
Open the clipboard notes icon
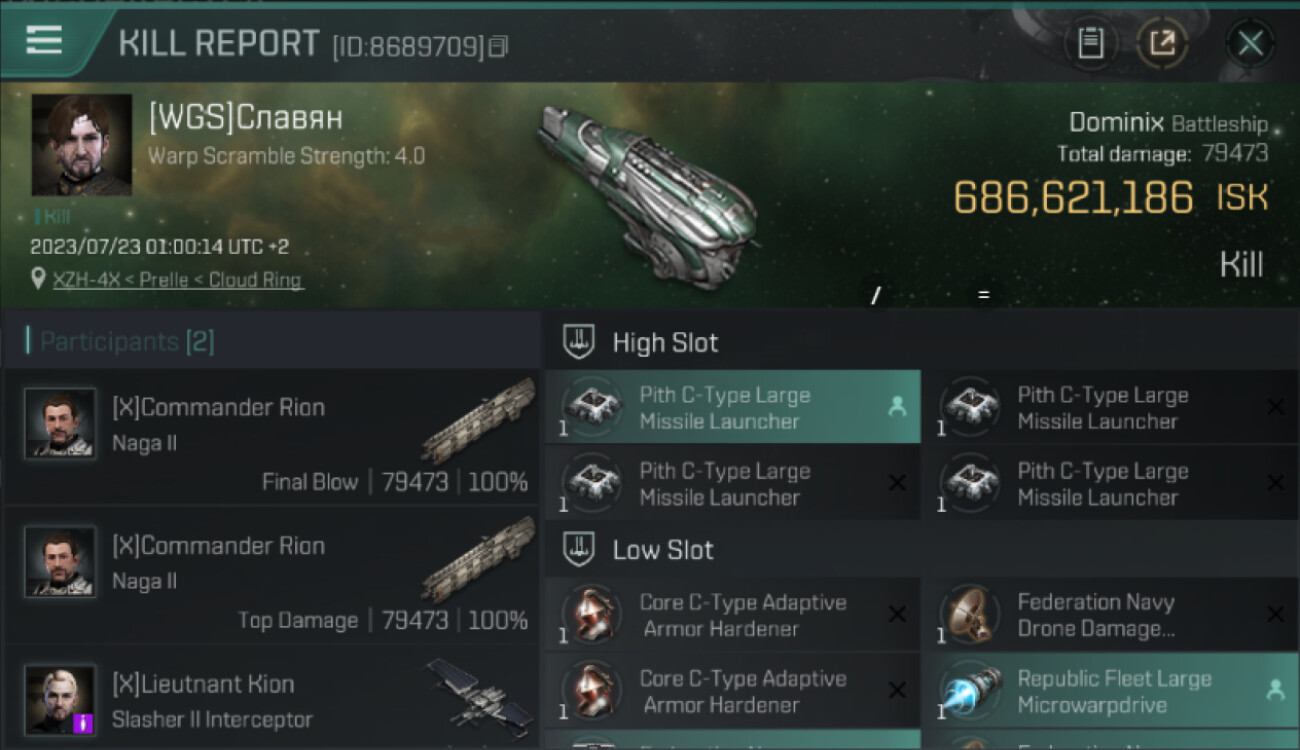1090,43
